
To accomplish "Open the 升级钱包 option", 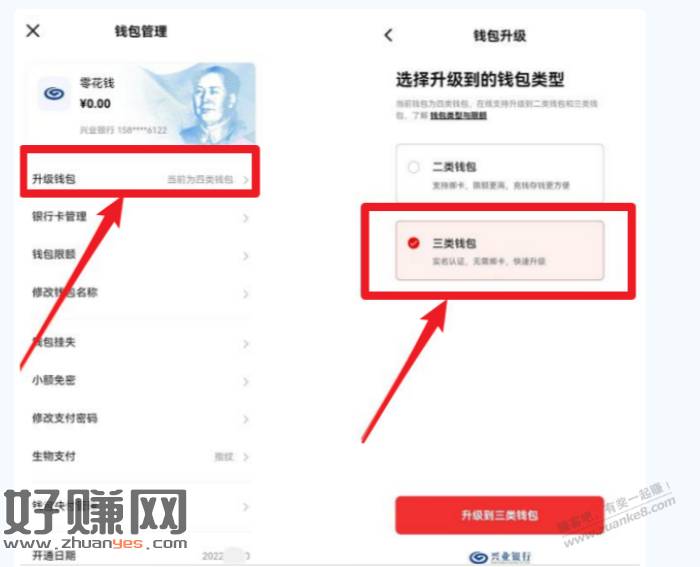I will [x=140, y=179].
